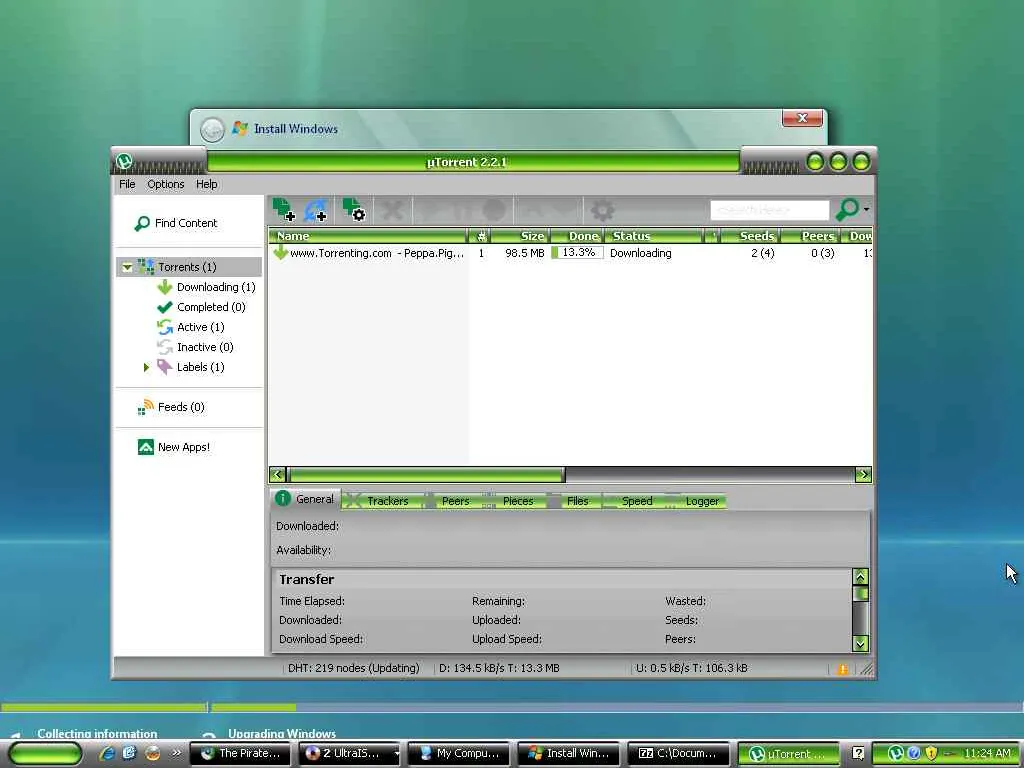Click the DHT: 219 nodes status entry

(x=353, y=669)
